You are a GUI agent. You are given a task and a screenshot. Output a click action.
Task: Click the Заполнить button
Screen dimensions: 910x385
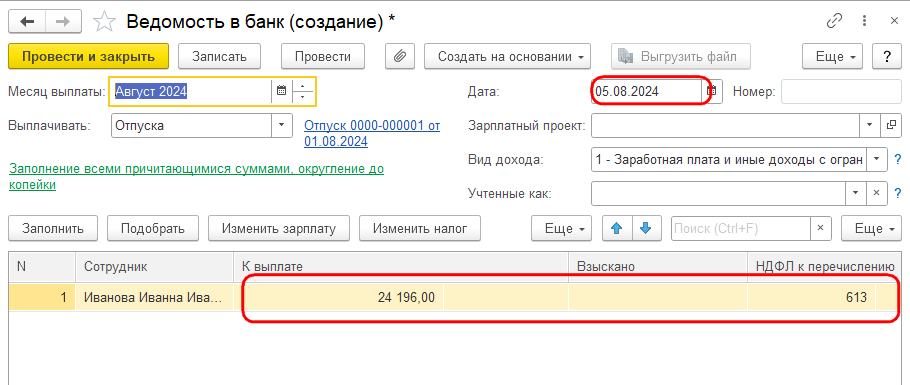tap(53, 229)
